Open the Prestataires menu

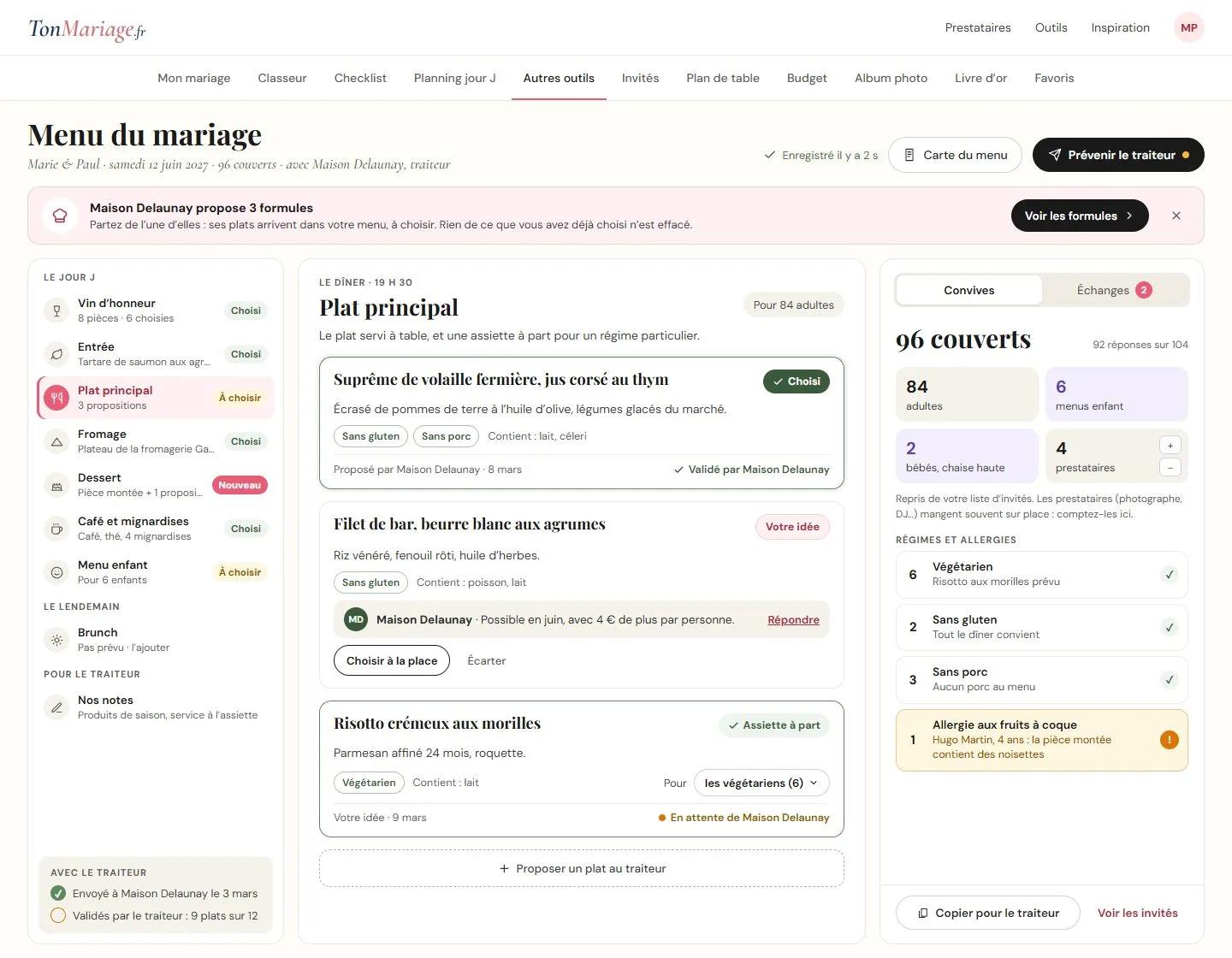[978, 27]
